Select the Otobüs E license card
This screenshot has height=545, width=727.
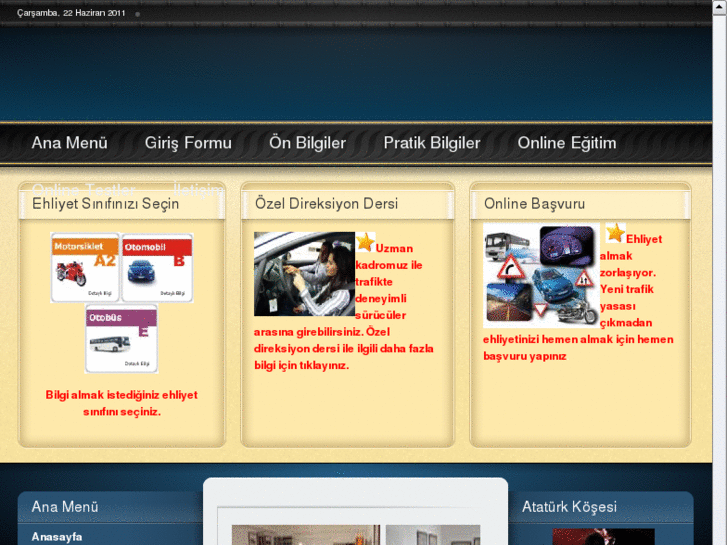pyautogui.click(x=121, y=339)
